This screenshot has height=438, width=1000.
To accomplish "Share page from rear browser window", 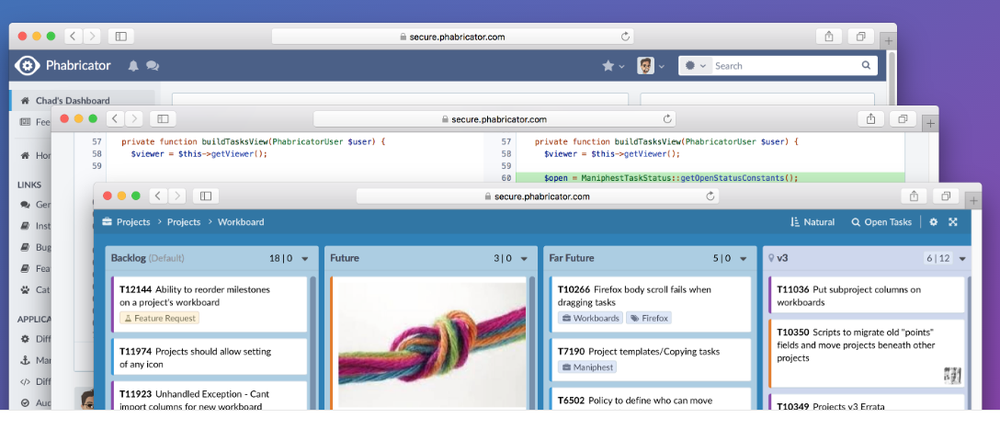I will click(x=829, y=36).
